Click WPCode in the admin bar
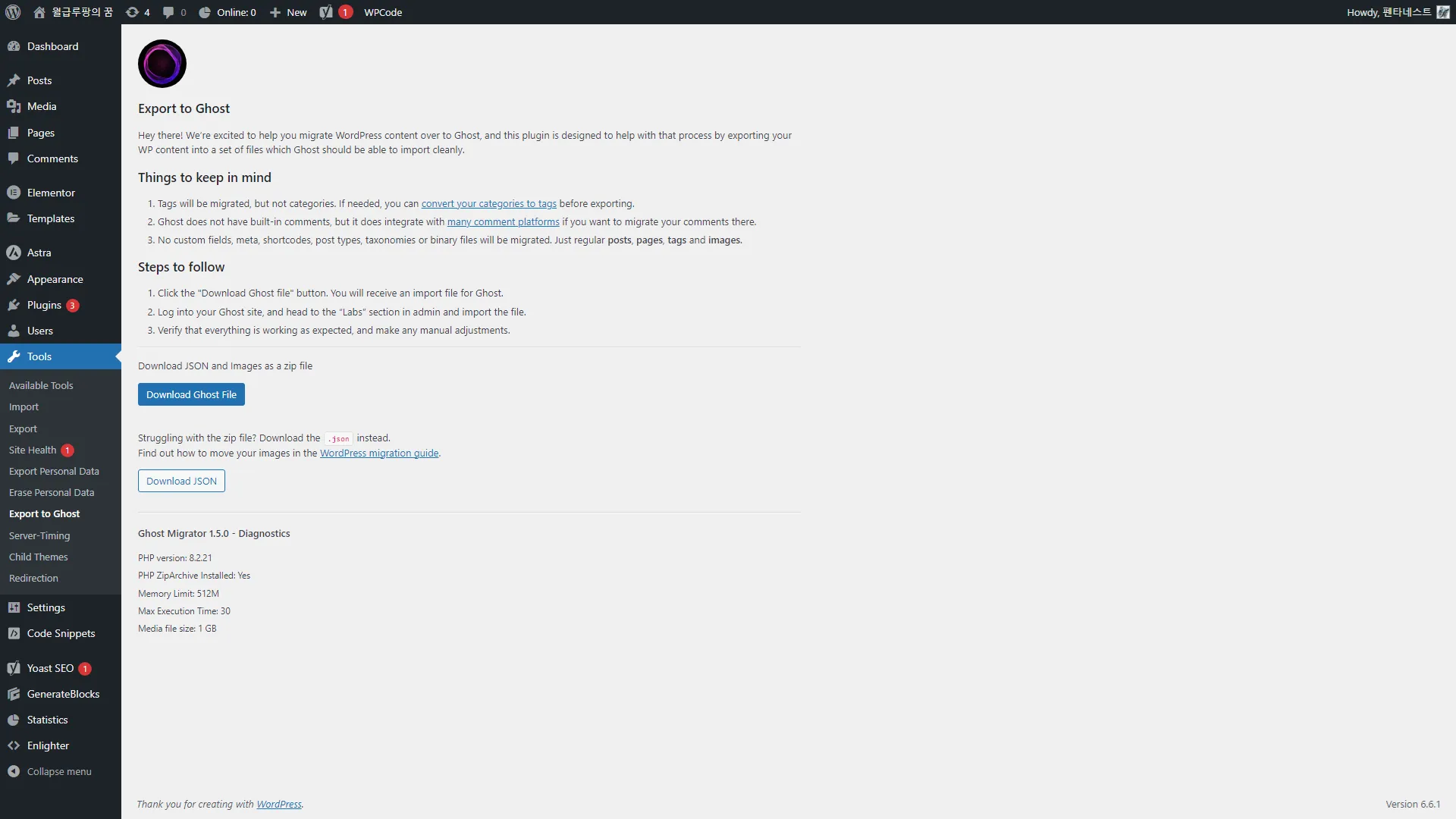The height and width of the screenshot is (819, 1456). coord(382,12)
